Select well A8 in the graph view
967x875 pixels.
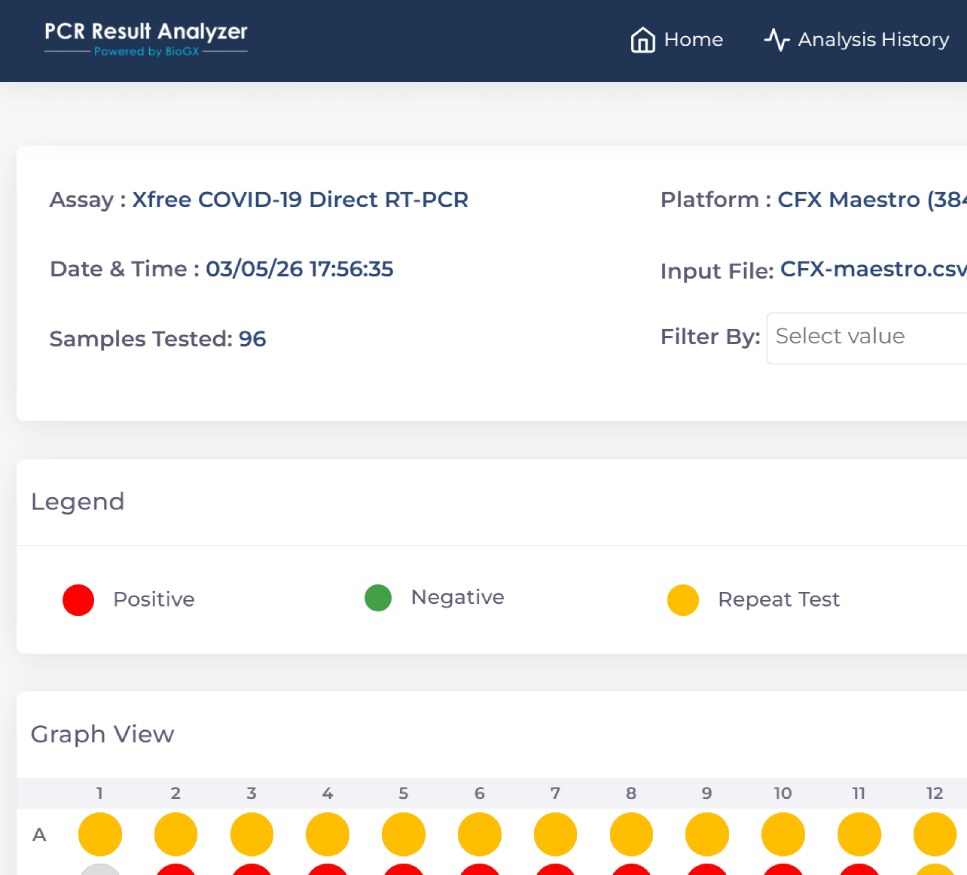(x=631, y=834)
